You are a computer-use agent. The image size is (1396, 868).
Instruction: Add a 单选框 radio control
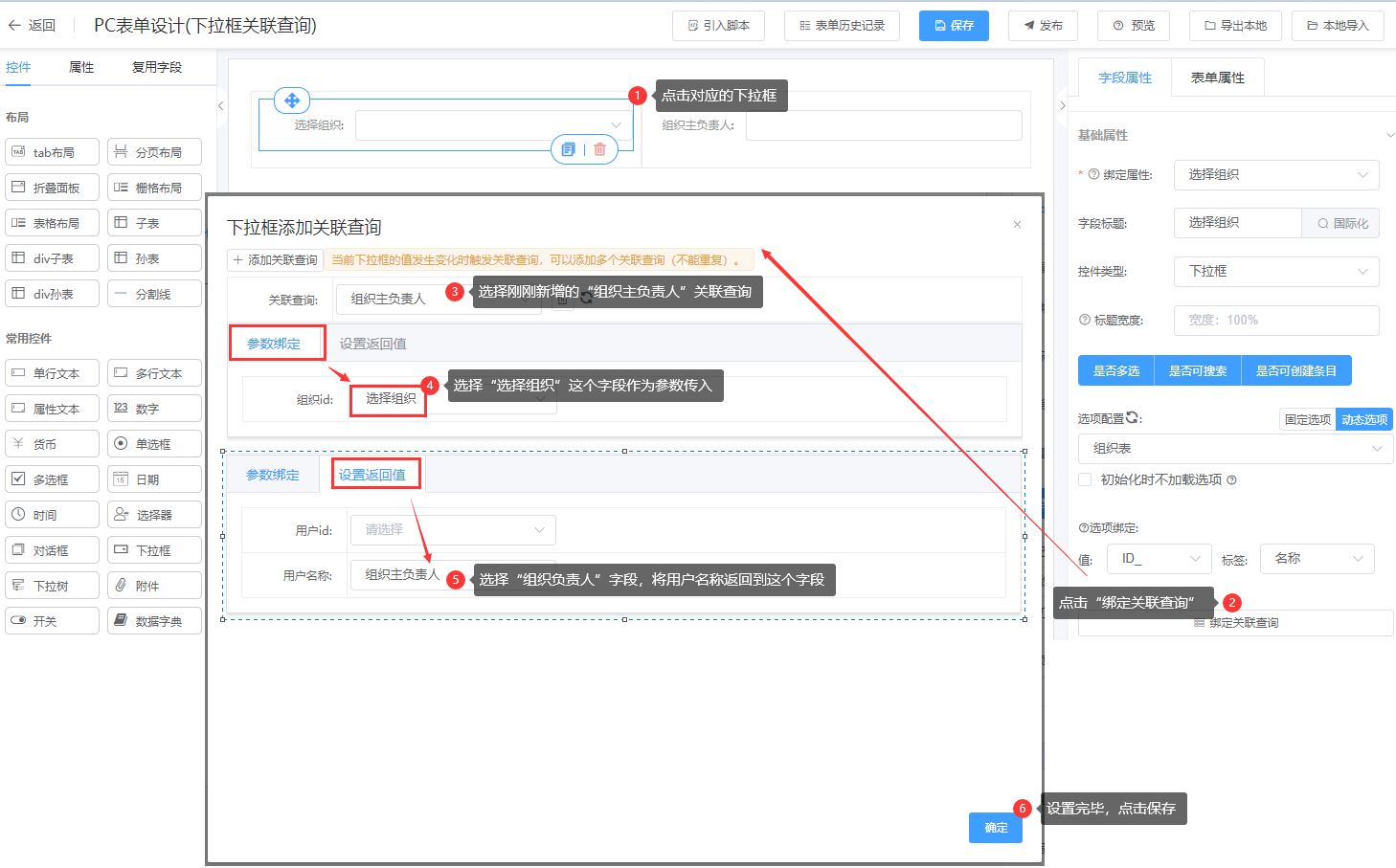point(154,444)
